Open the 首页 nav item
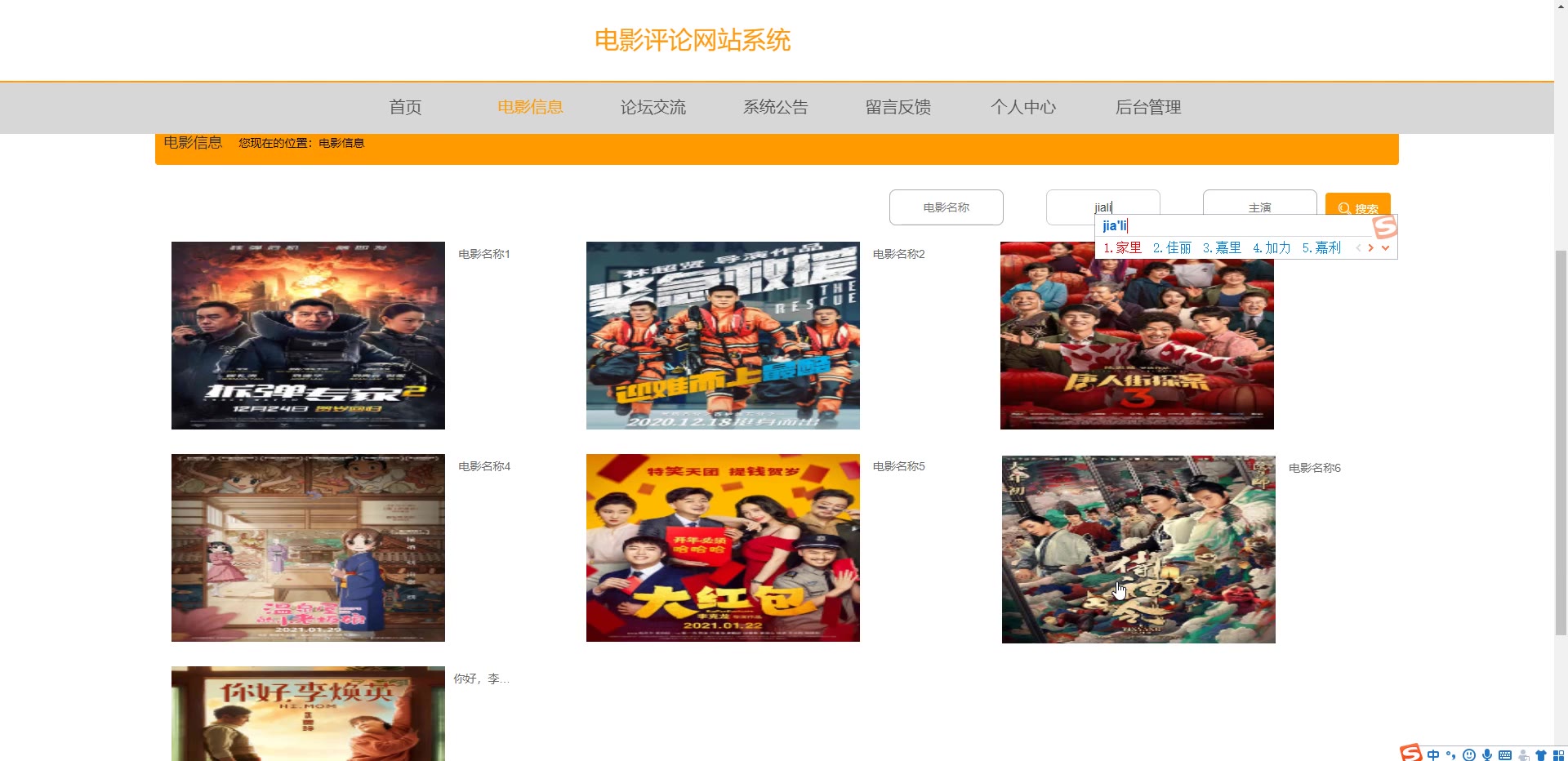The height and width of the screenshot is (761, 1568). pos(405,107)
